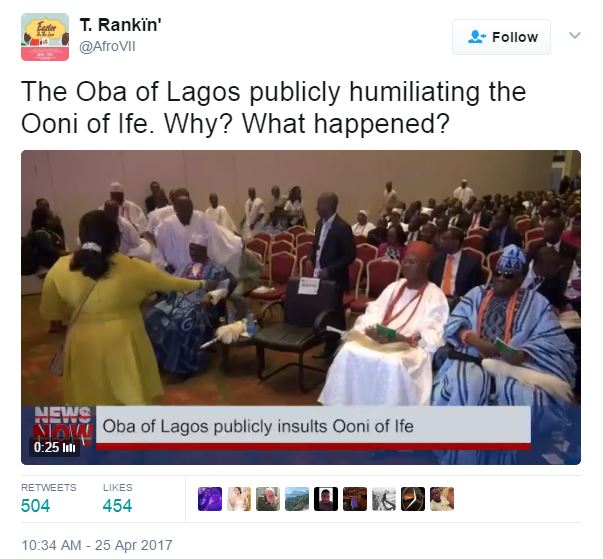Open the mountain landscape liker avatar
The height and width of the screenshot is (559, 603).
pyautogui.click(x=297, y=499)
